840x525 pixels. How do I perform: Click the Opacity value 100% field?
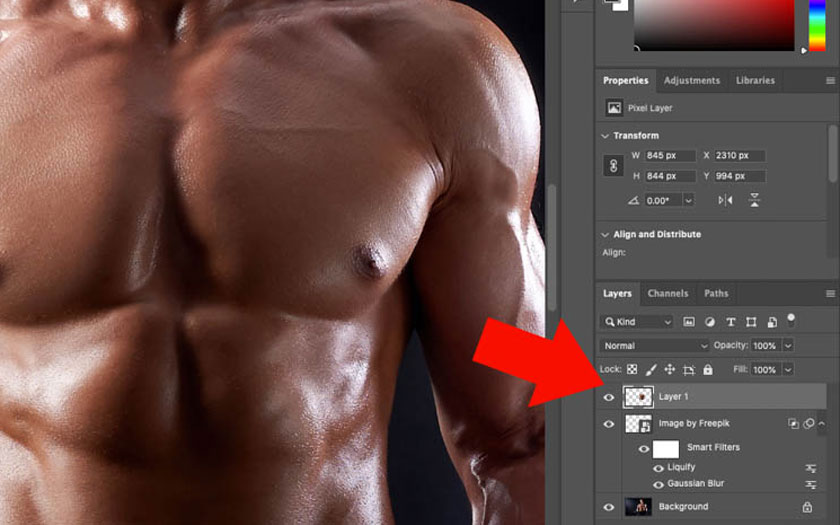pos(766,346)
